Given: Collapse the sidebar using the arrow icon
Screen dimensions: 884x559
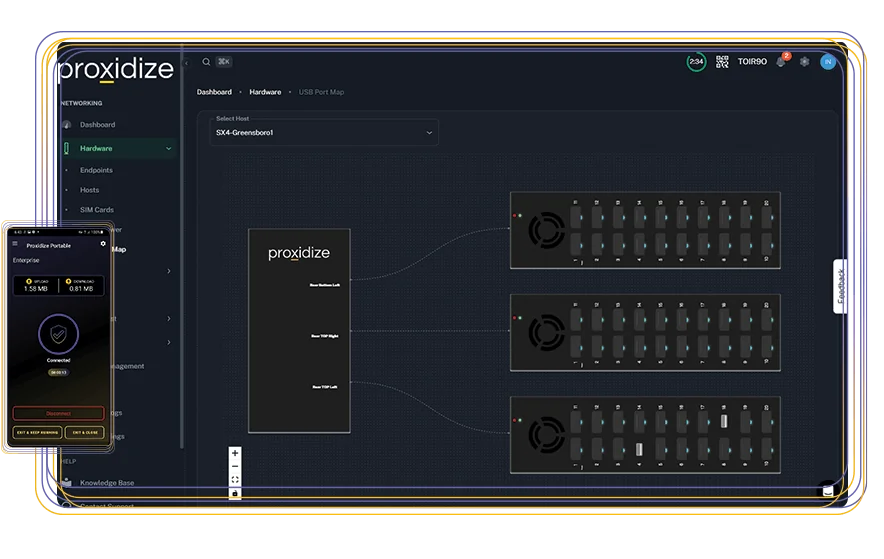Looking at the screenshot, I should tap(187, 63).
